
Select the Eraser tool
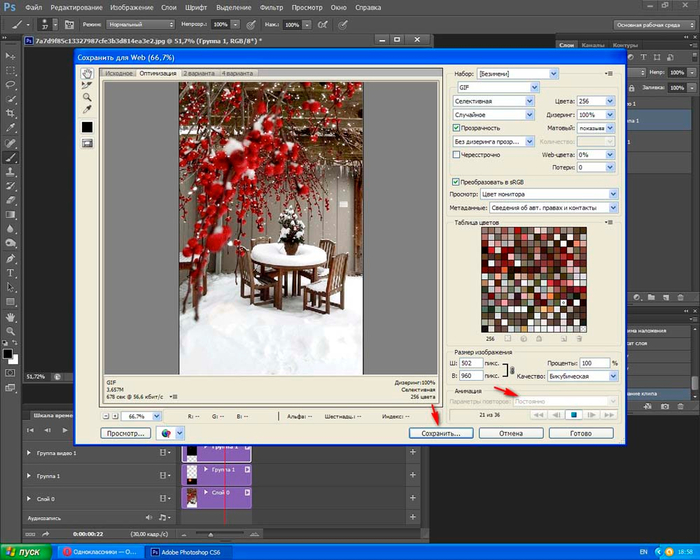[10, 201]
